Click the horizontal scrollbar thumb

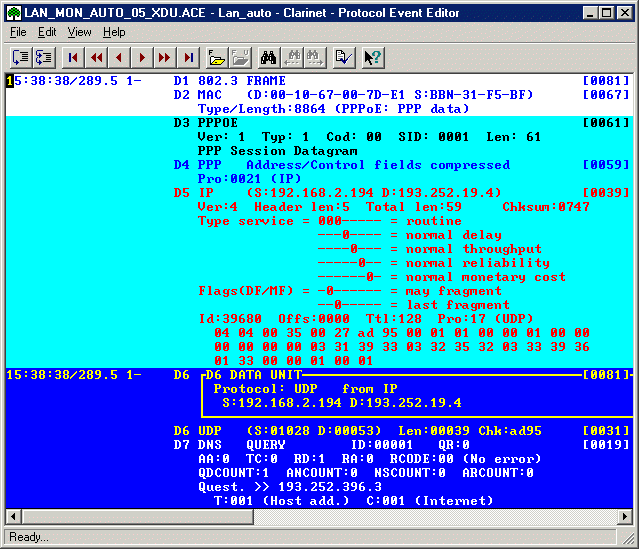pos(137,517)
